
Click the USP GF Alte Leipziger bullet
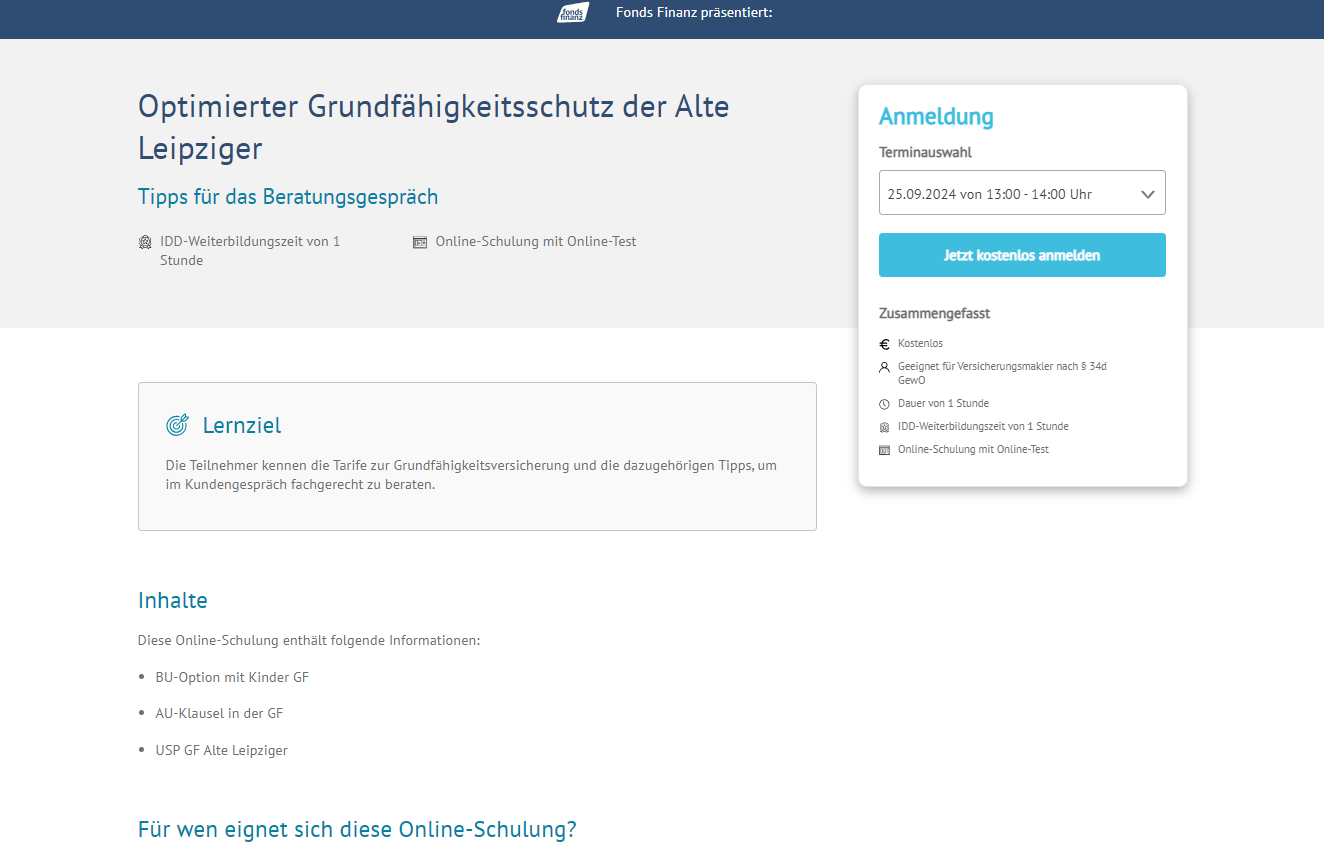221,750
